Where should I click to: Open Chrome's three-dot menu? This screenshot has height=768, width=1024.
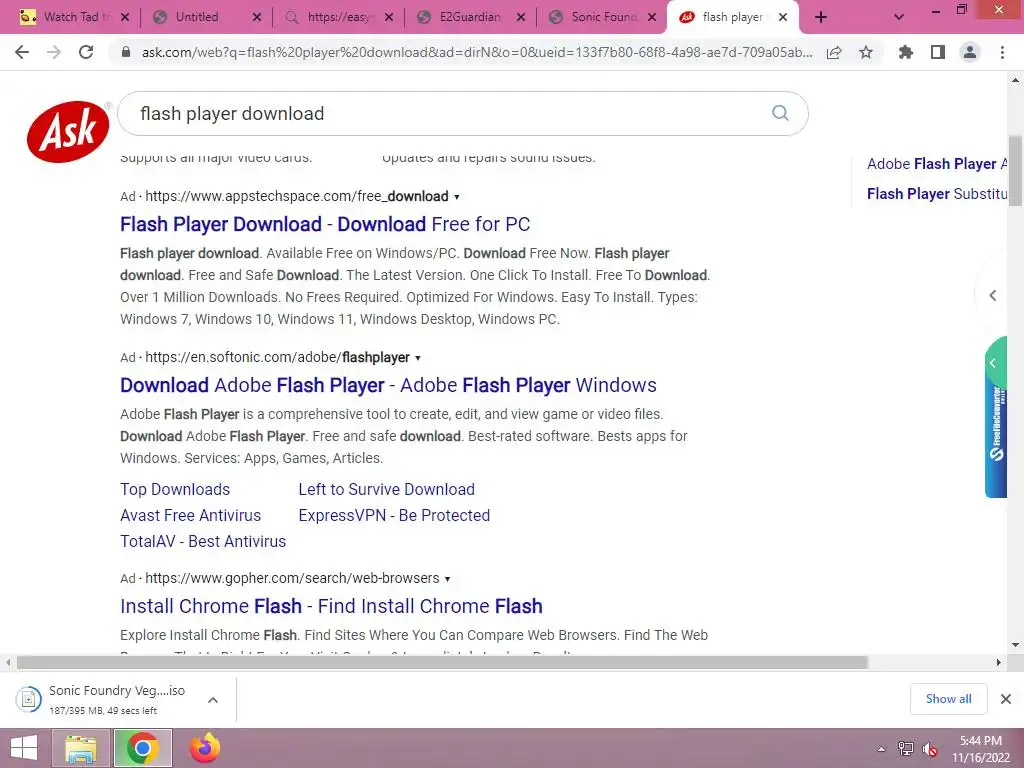click(x=1002, y=52)
